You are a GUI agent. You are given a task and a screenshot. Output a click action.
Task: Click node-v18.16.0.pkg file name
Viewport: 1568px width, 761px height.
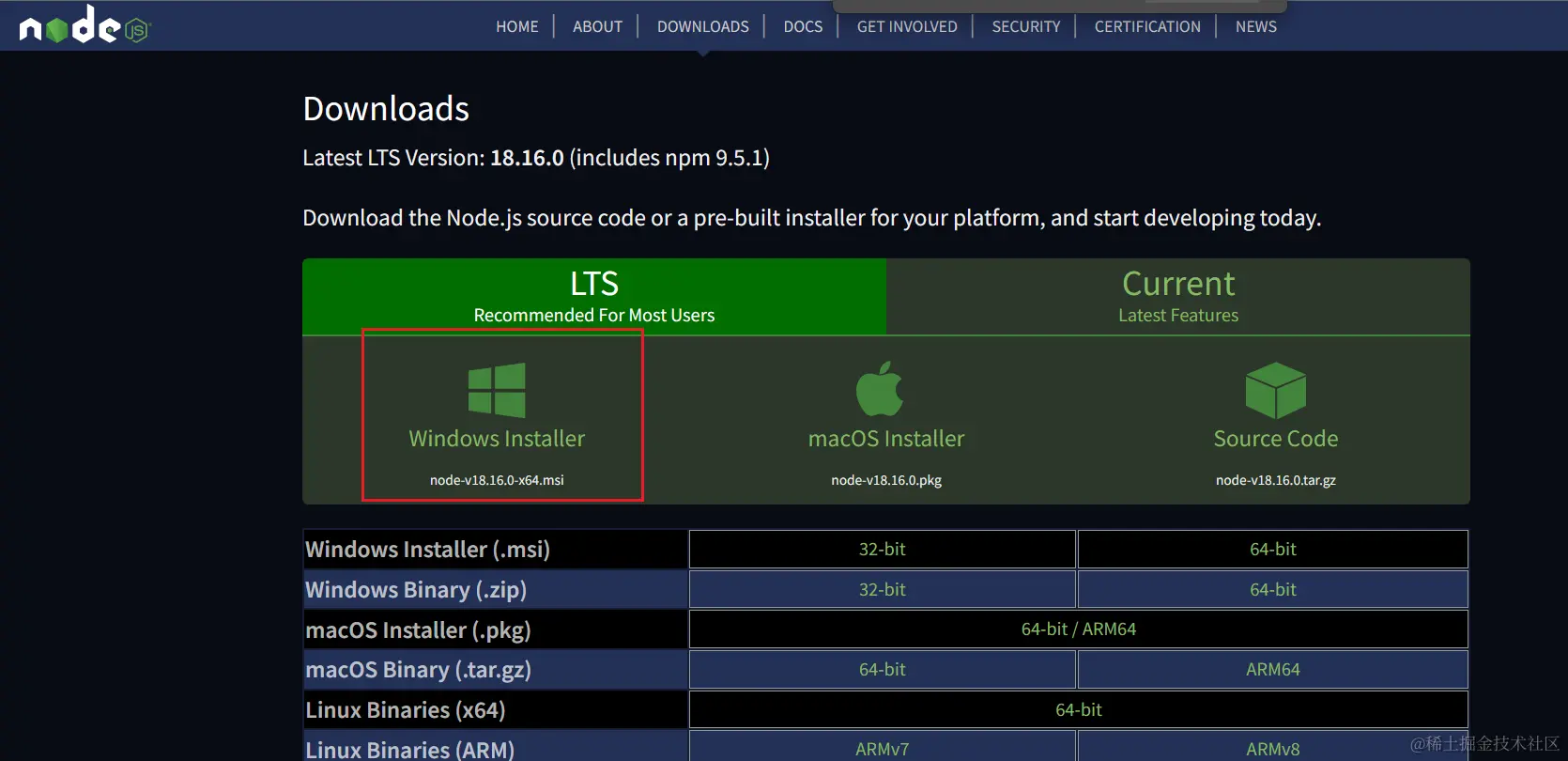coord(886,480)
